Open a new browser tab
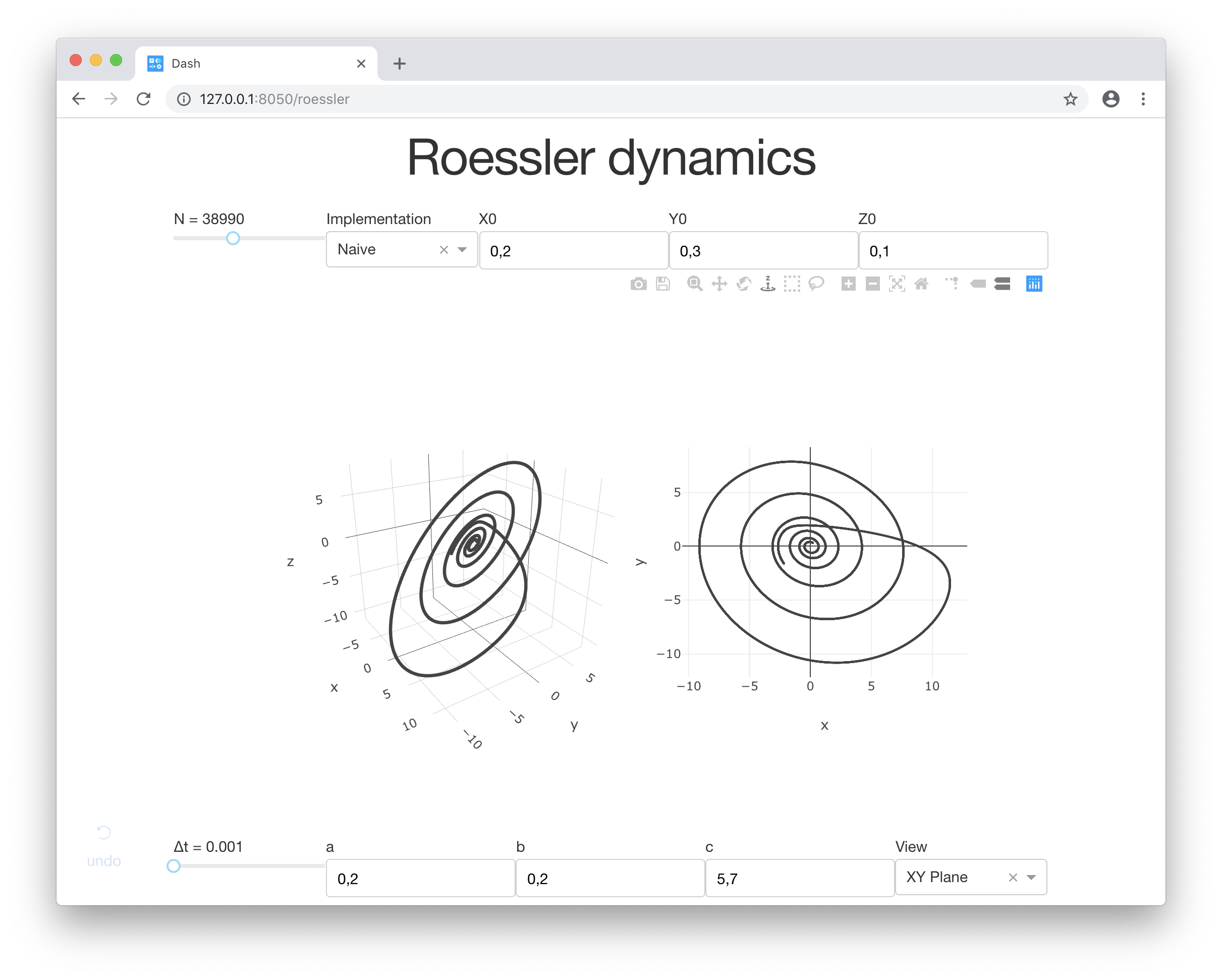1222x980 pixels. click(399, 64)
